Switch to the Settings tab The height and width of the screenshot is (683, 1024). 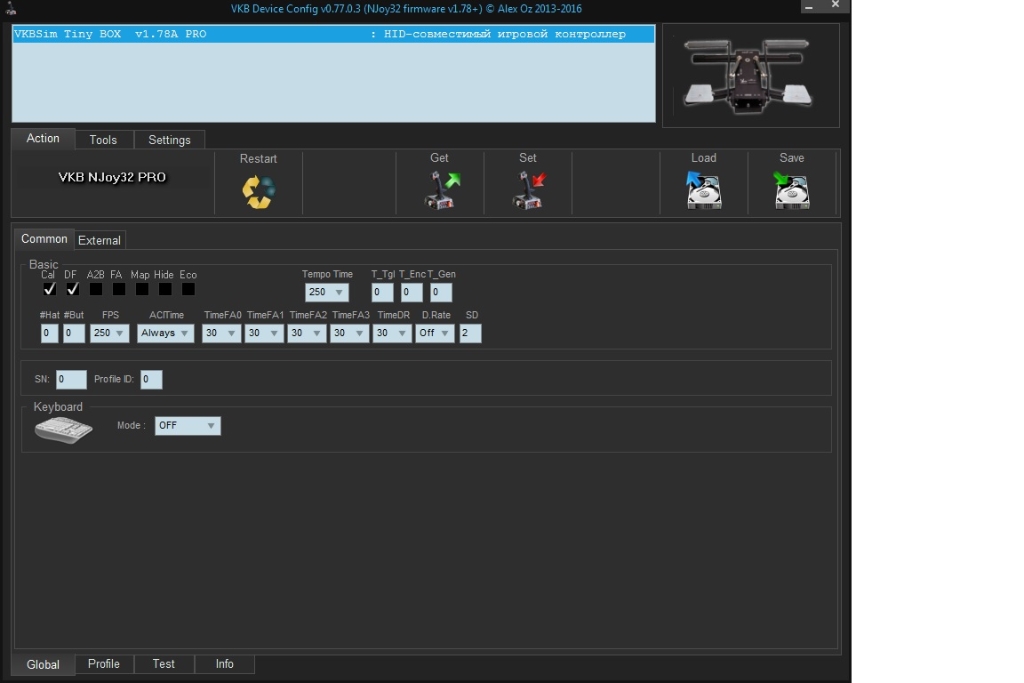tap(169, 140)
